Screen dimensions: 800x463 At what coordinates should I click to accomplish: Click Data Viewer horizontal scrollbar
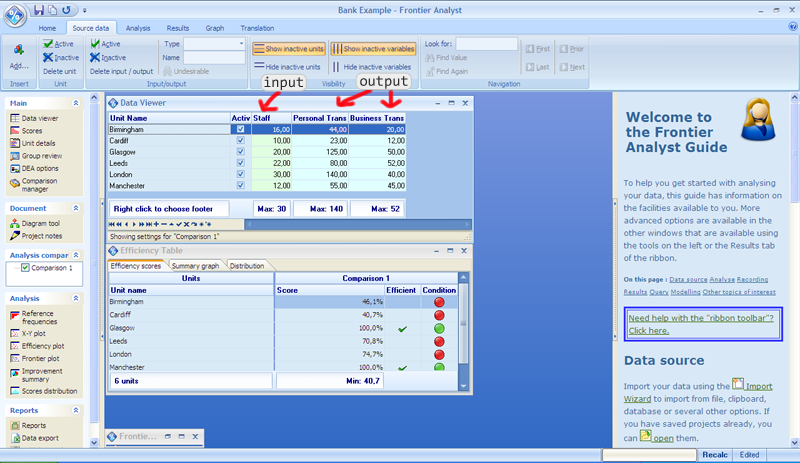(x=358, y=224)
